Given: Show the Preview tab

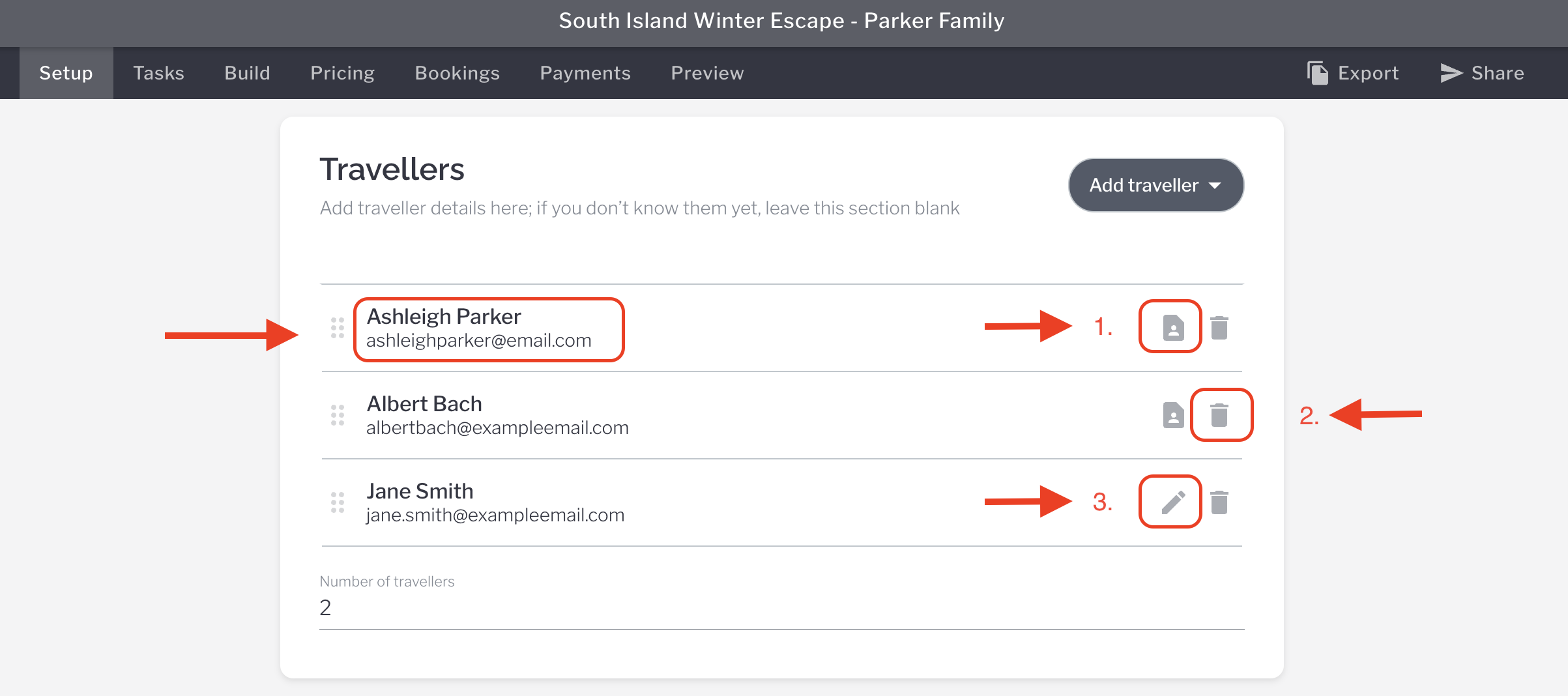Looking at the screenshot, I should 707,73.
